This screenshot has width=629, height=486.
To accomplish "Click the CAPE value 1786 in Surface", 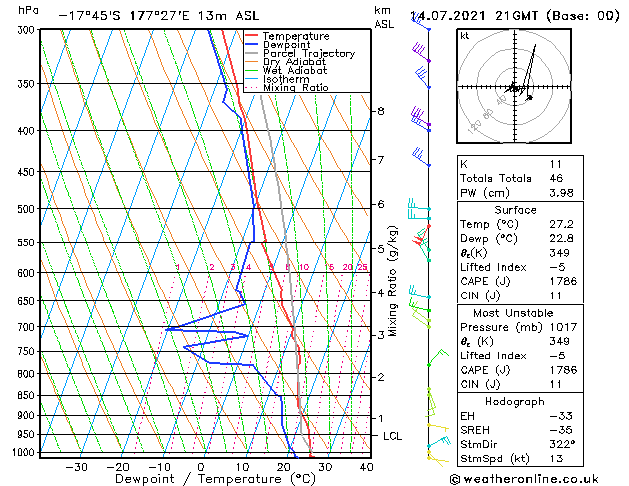I will (563, 281).
